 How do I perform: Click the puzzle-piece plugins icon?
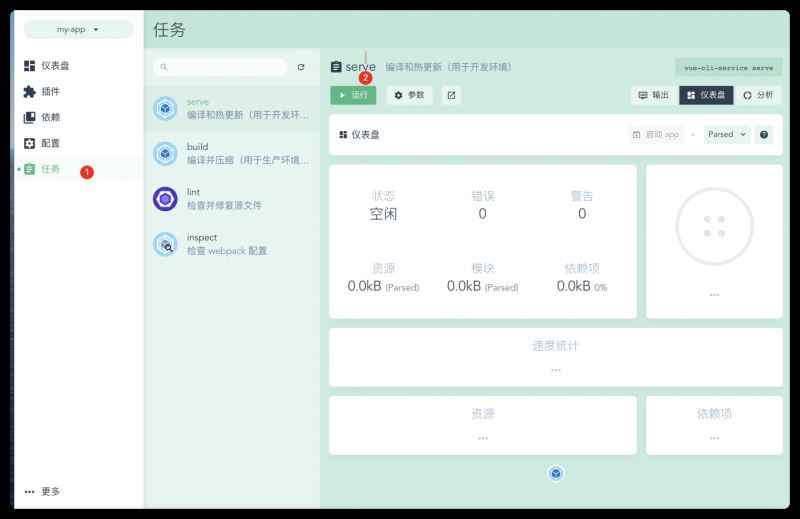30,91
